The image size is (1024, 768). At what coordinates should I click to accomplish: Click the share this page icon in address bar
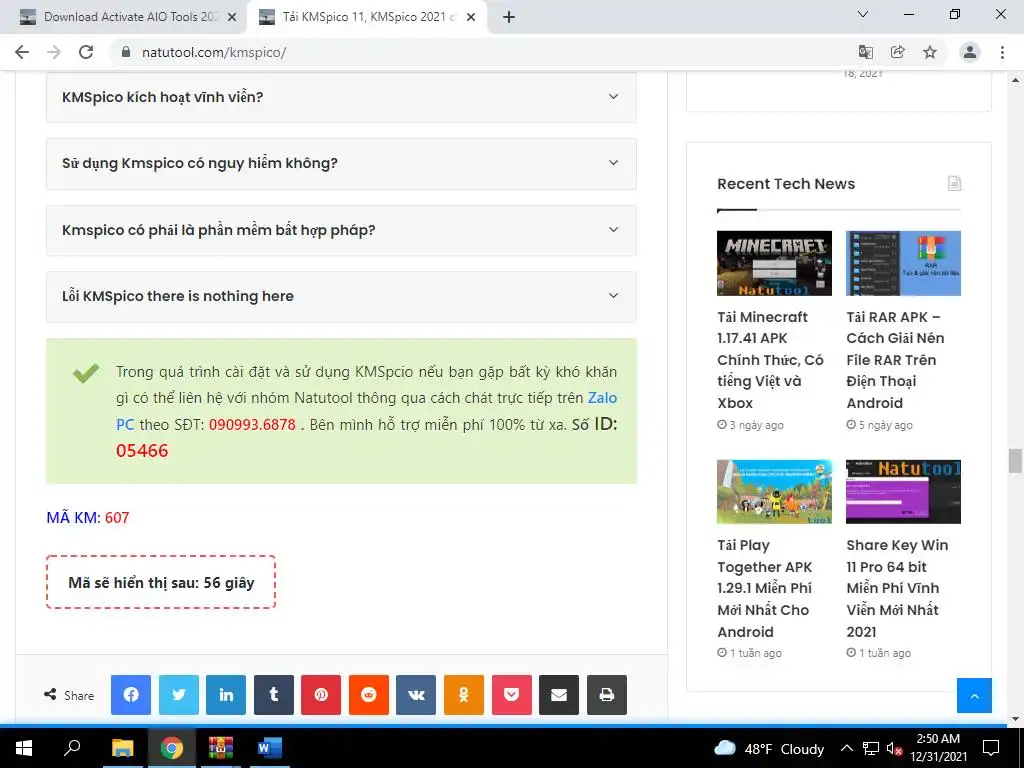pyautogui.click(x=897, y=52)
